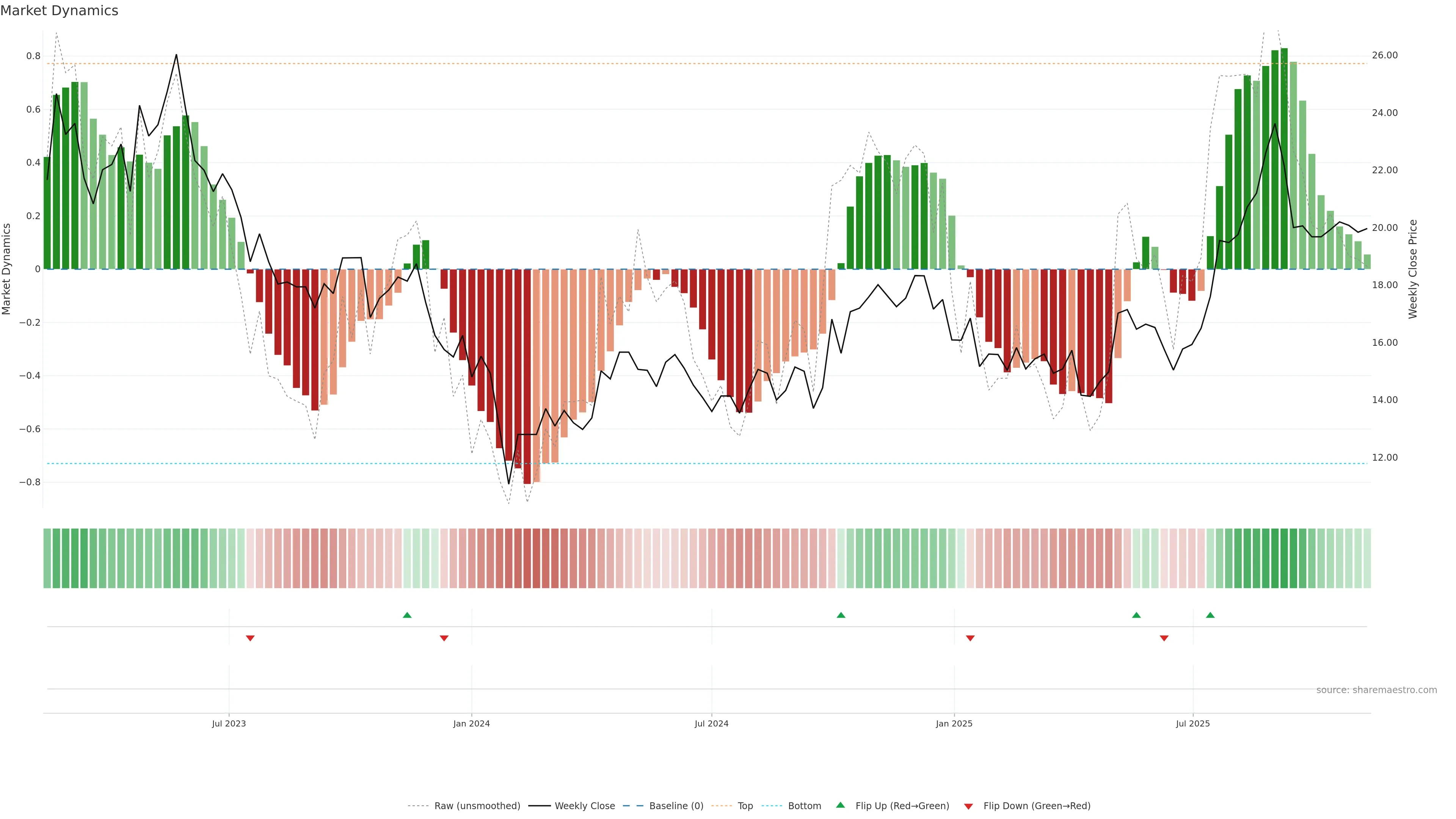
Task: Toggle the Bottom line legend entry
Action: [804, 806]
